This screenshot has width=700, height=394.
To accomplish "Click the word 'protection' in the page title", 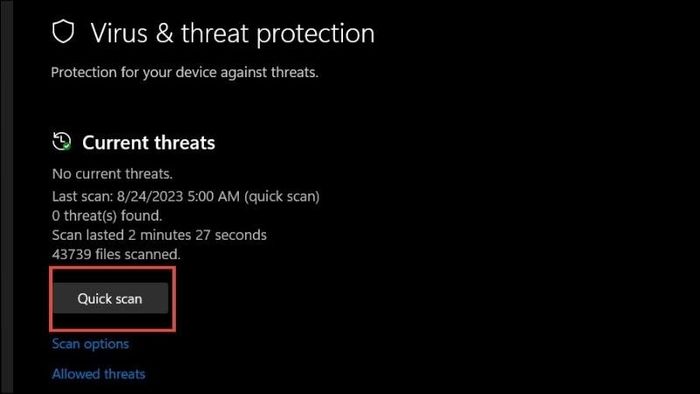I will pyautogui.click(x=316, y=34).
